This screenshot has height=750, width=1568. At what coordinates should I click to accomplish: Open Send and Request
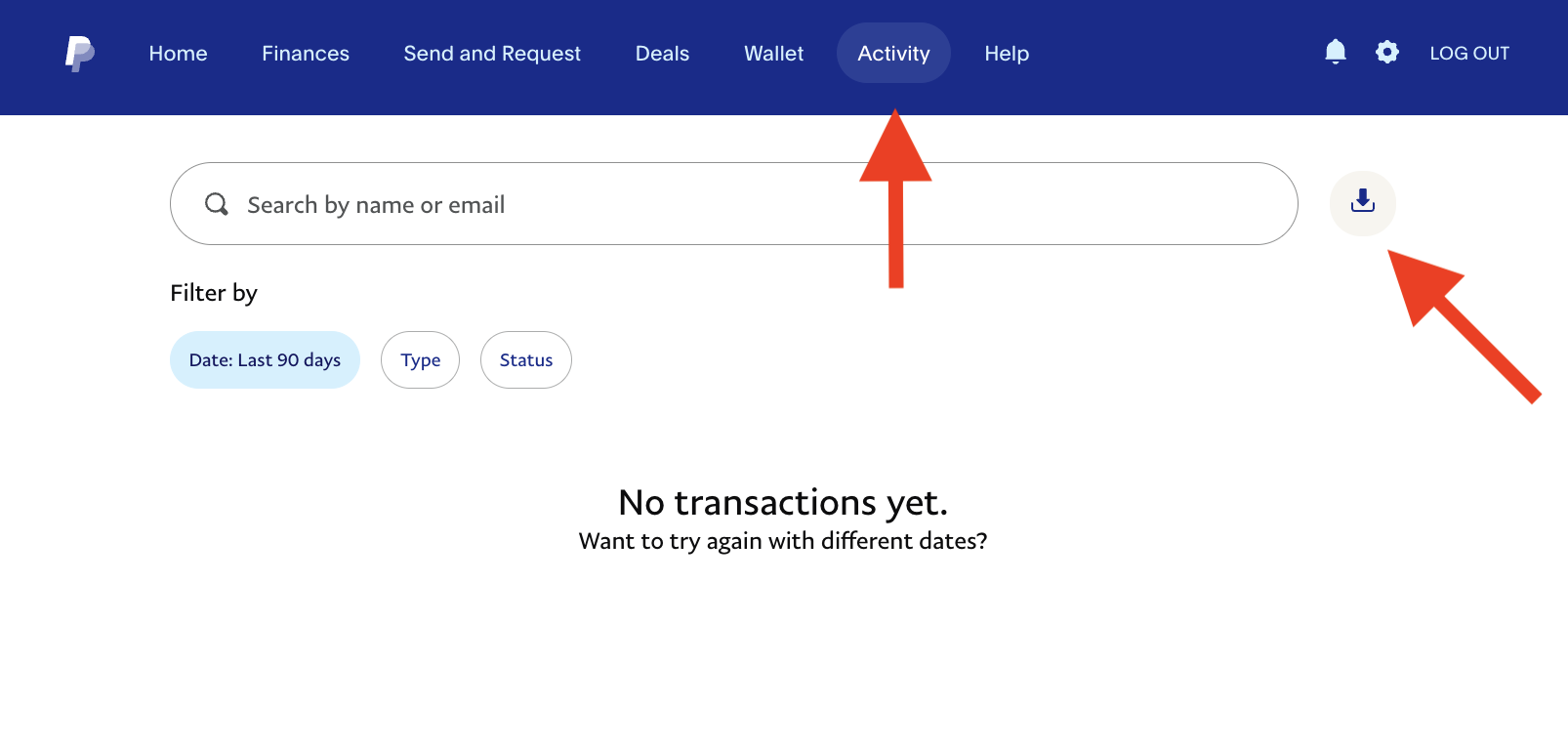click(492, 54)
